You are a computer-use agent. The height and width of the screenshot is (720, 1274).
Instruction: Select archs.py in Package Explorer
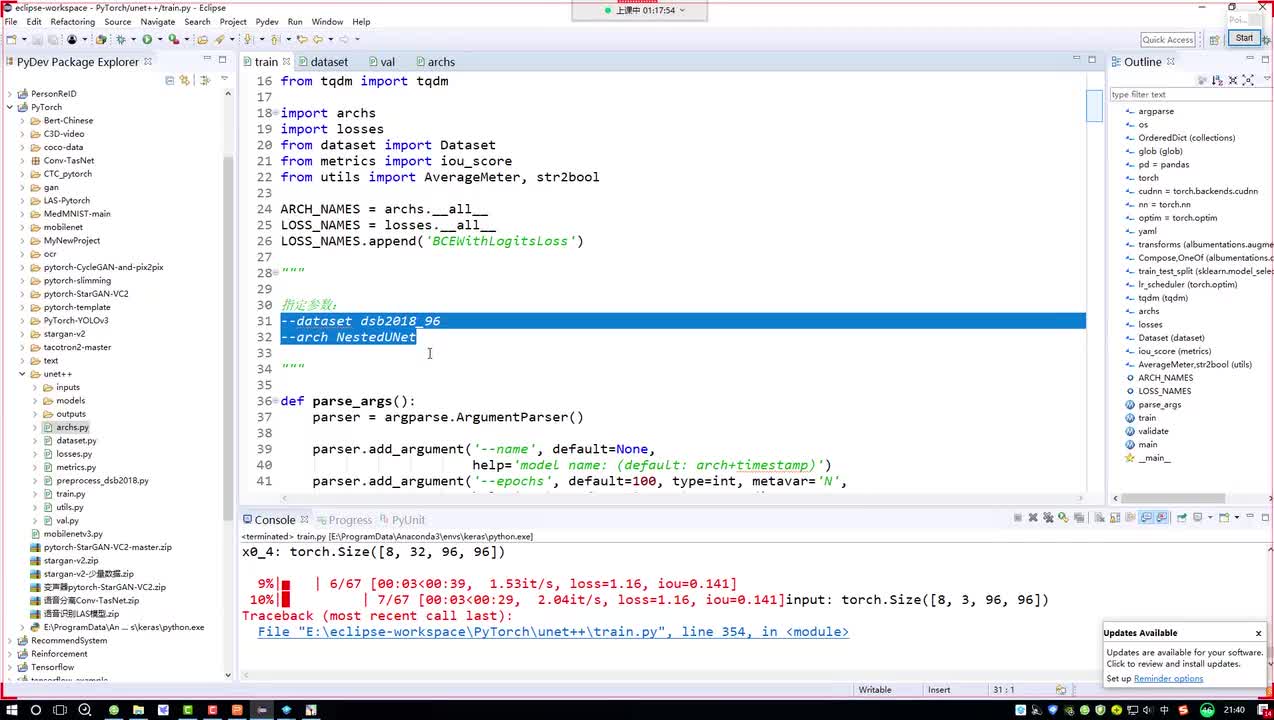click(72, 427)
